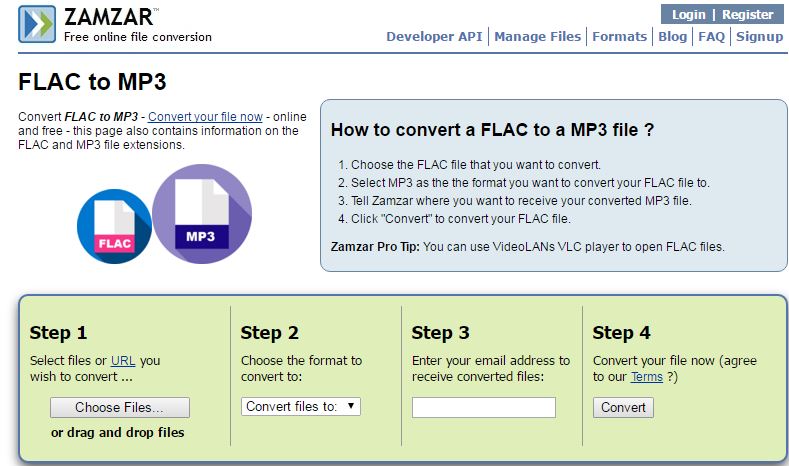Open the Terms link in Step 4

[646, 377]
